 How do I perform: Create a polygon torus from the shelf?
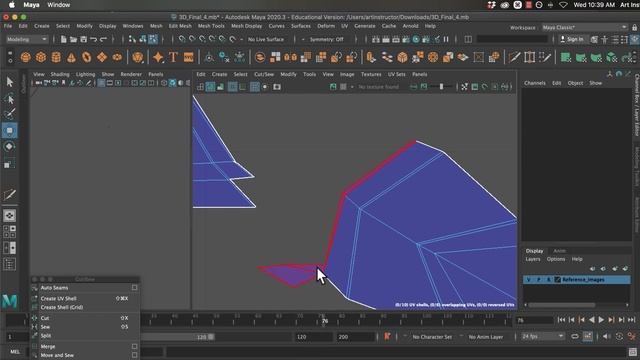(87, 57)
